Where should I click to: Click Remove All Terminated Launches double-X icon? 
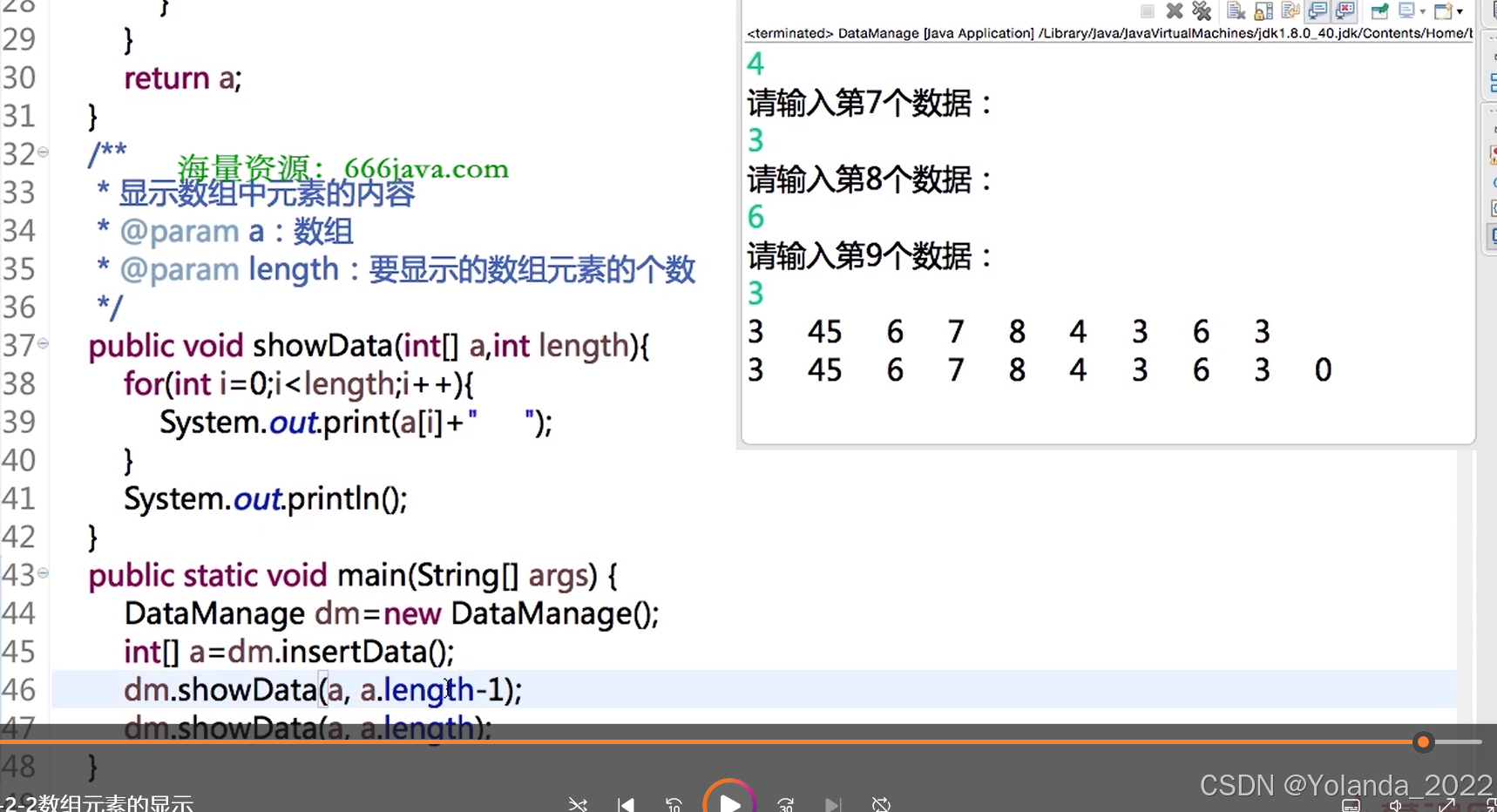click(1202, 10)
